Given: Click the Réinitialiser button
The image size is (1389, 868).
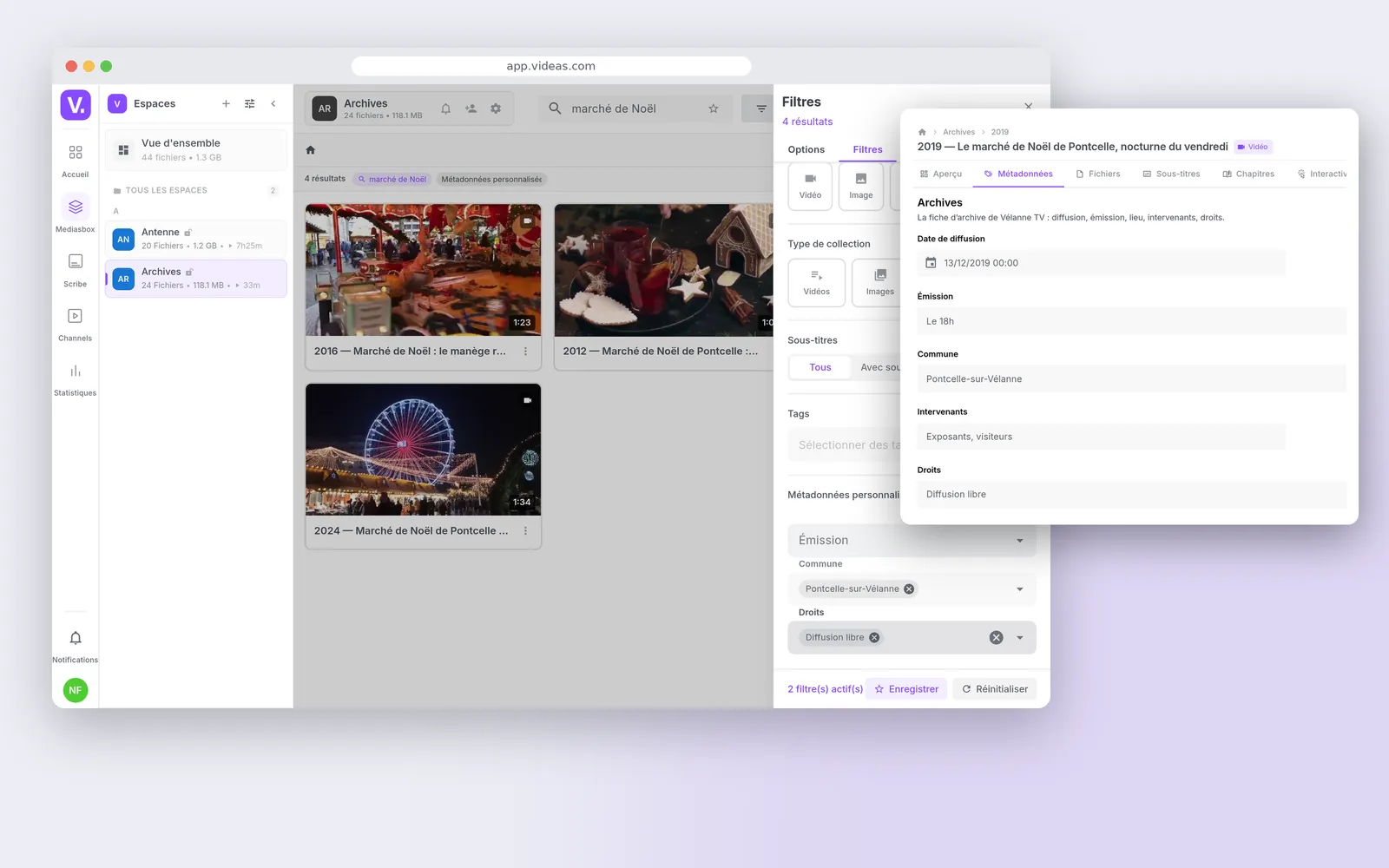Looking at the screenshot, I should tap(995, 689).
